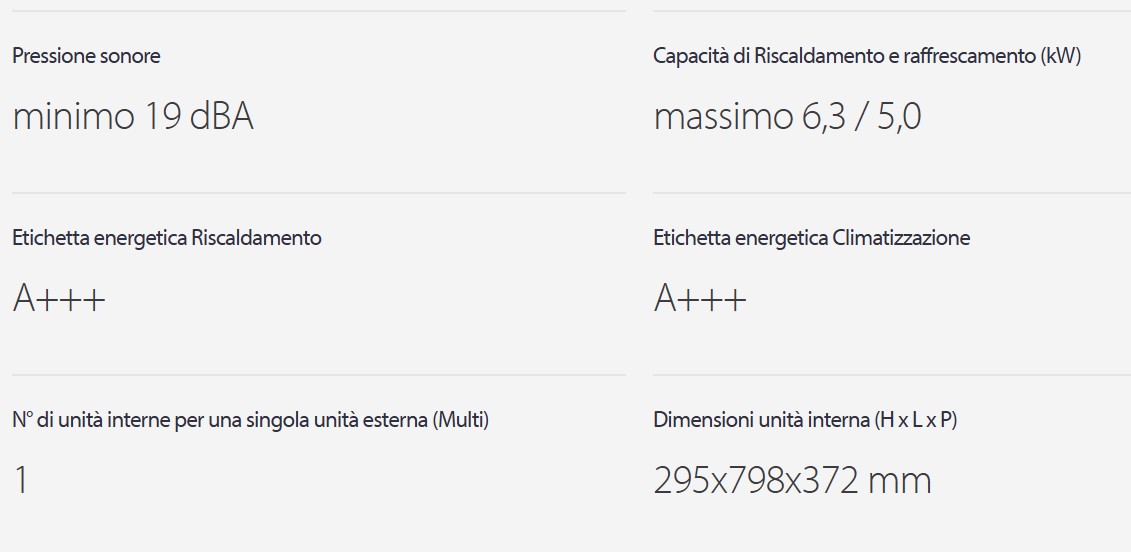Click the A+++ heating energy rating

[59, 299]
